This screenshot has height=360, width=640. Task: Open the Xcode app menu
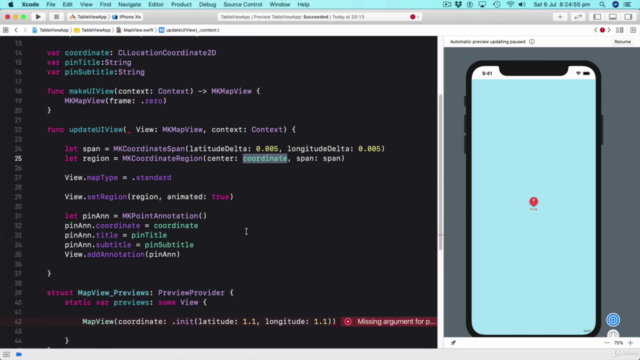pyautogui.click(x=30, y=4)
